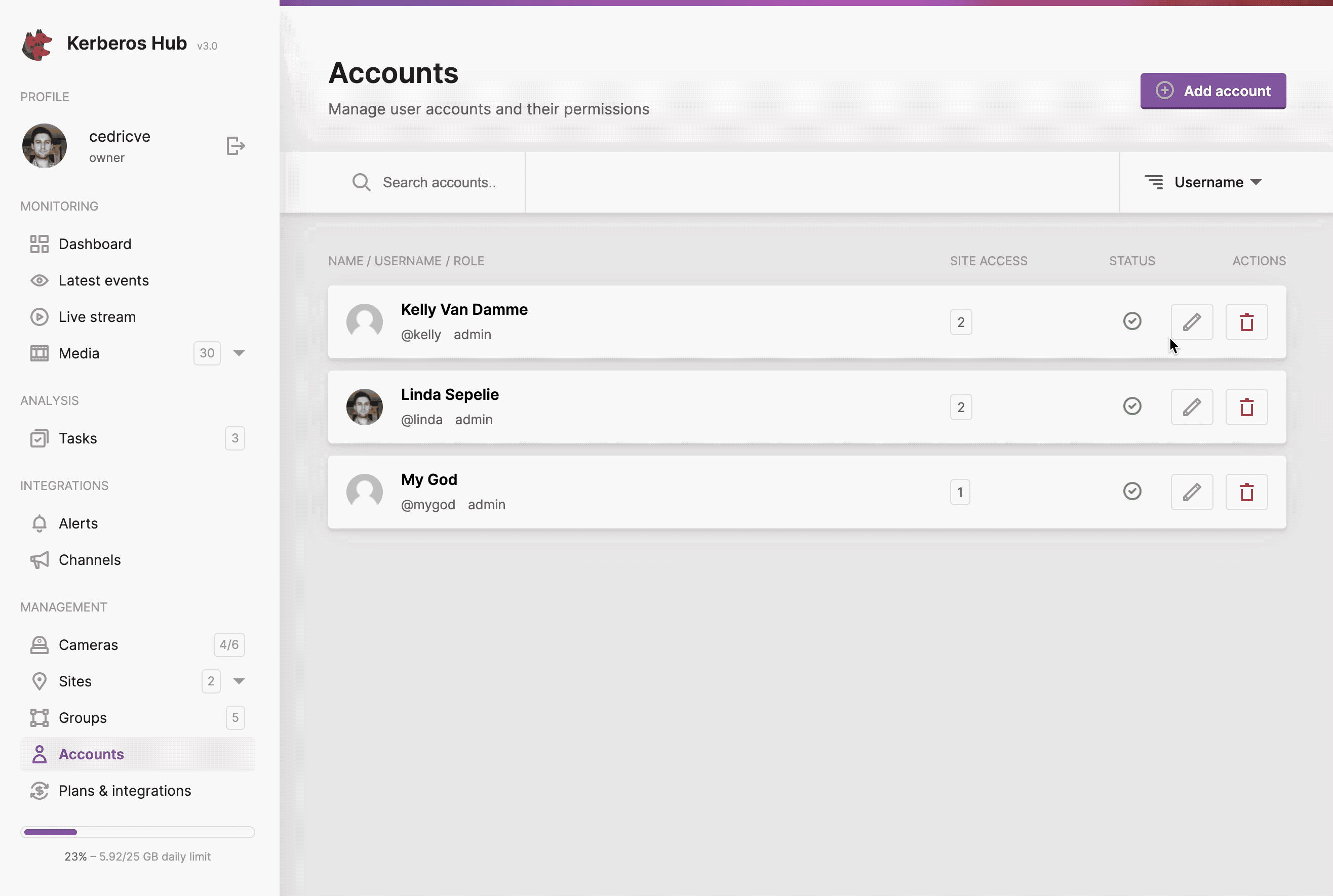This screenshot has height=896, width=1333.
Task: Toggle Linda Sepelie's active status
Action: coord(1132,406)
